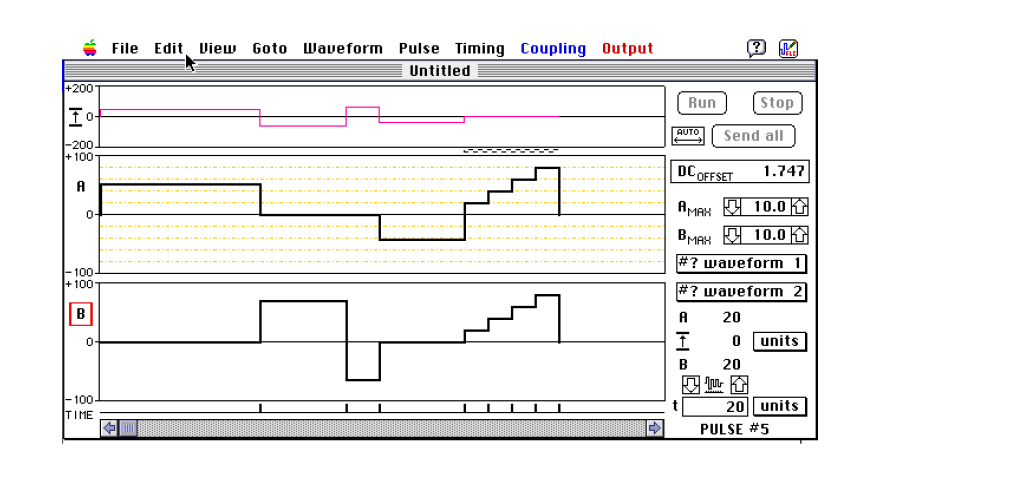The height and width of the screenshot is (497, 1024).
Task: Click units button beside t field
Action: tap(780, 406)
